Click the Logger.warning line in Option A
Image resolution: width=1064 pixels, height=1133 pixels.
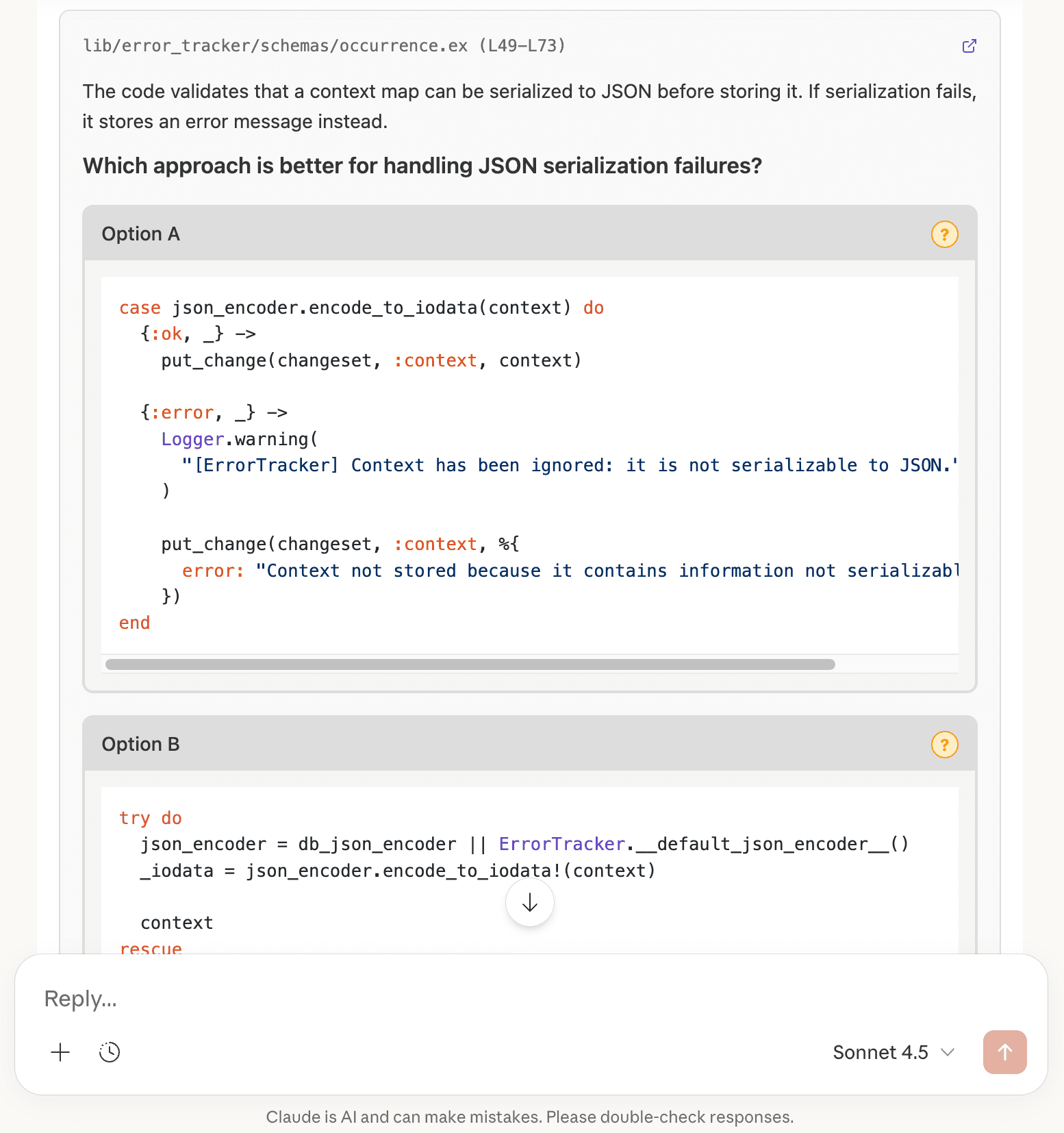240,439
